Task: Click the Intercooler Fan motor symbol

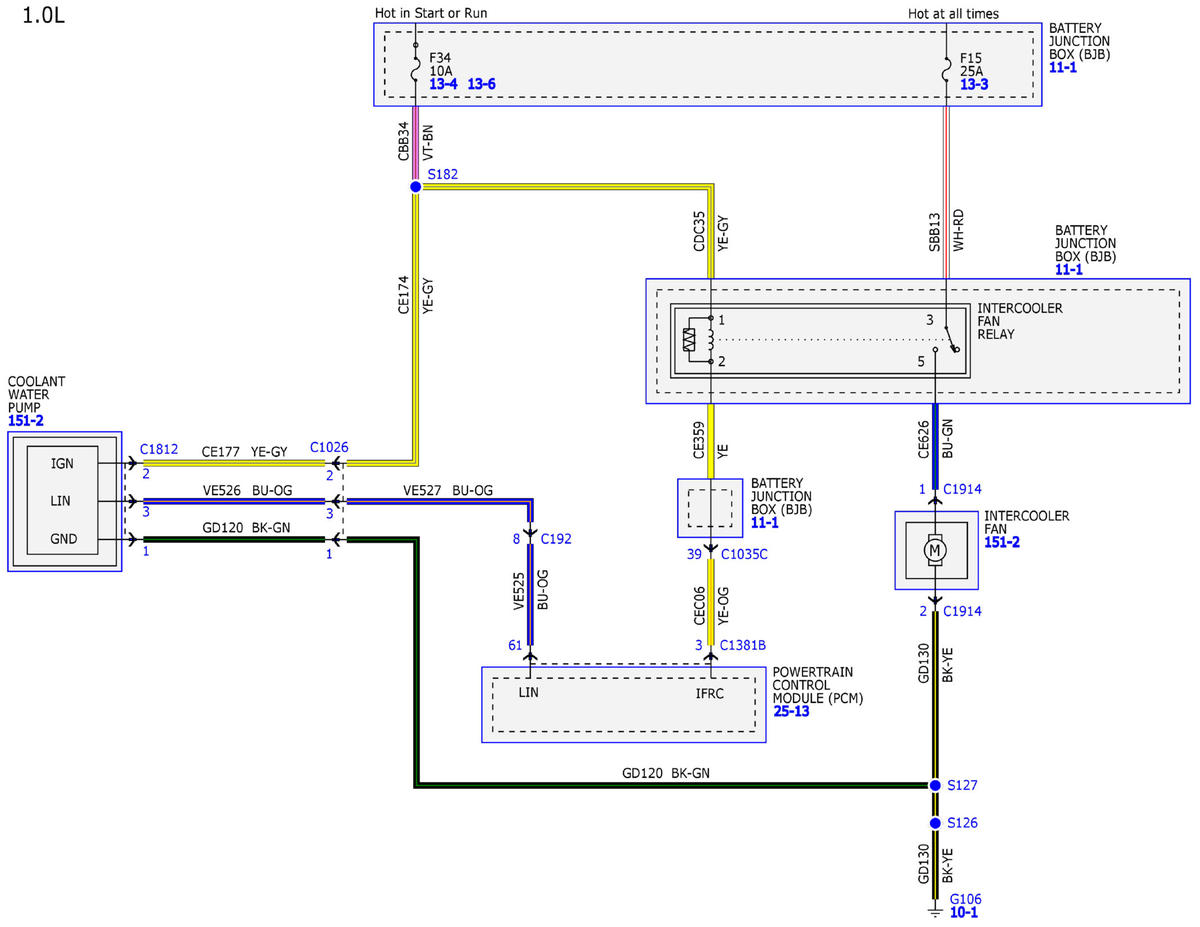Action: 935,550
